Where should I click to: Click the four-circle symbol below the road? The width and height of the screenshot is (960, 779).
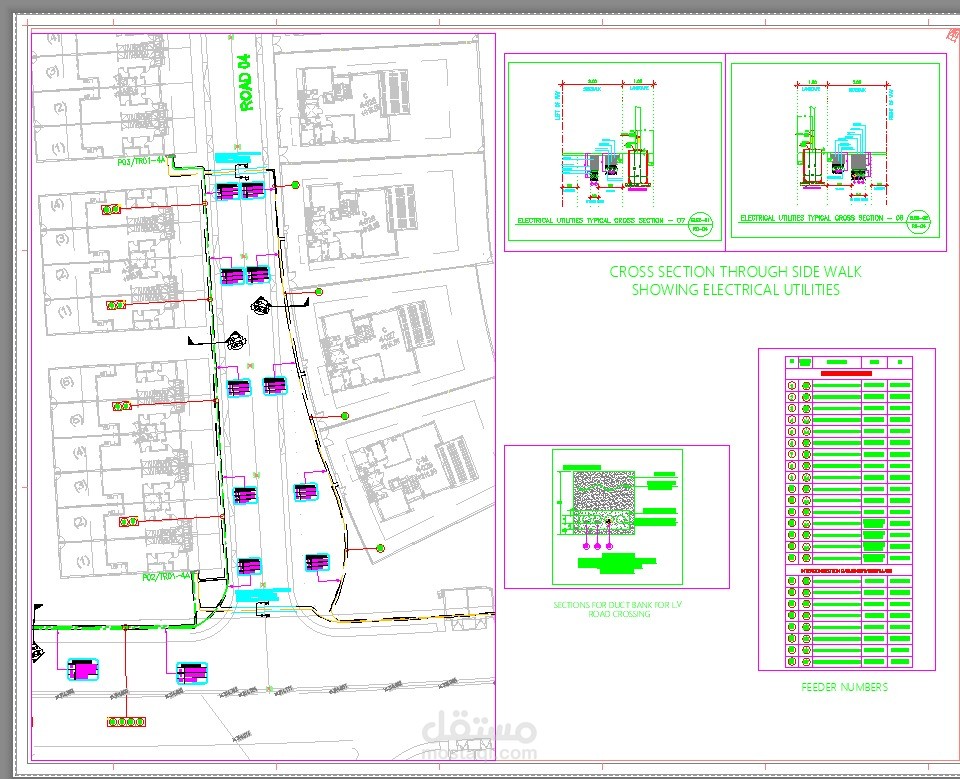click(x=127, y=722)
